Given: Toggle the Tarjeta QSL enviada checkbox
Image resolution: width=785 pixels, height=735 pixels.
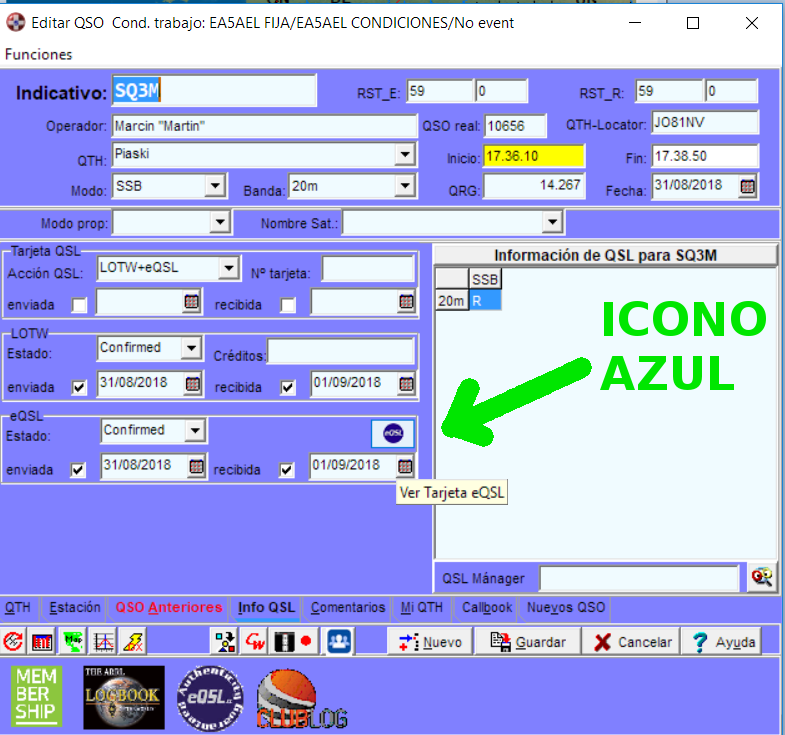Looking at the screenshot, I should point(79,304).
